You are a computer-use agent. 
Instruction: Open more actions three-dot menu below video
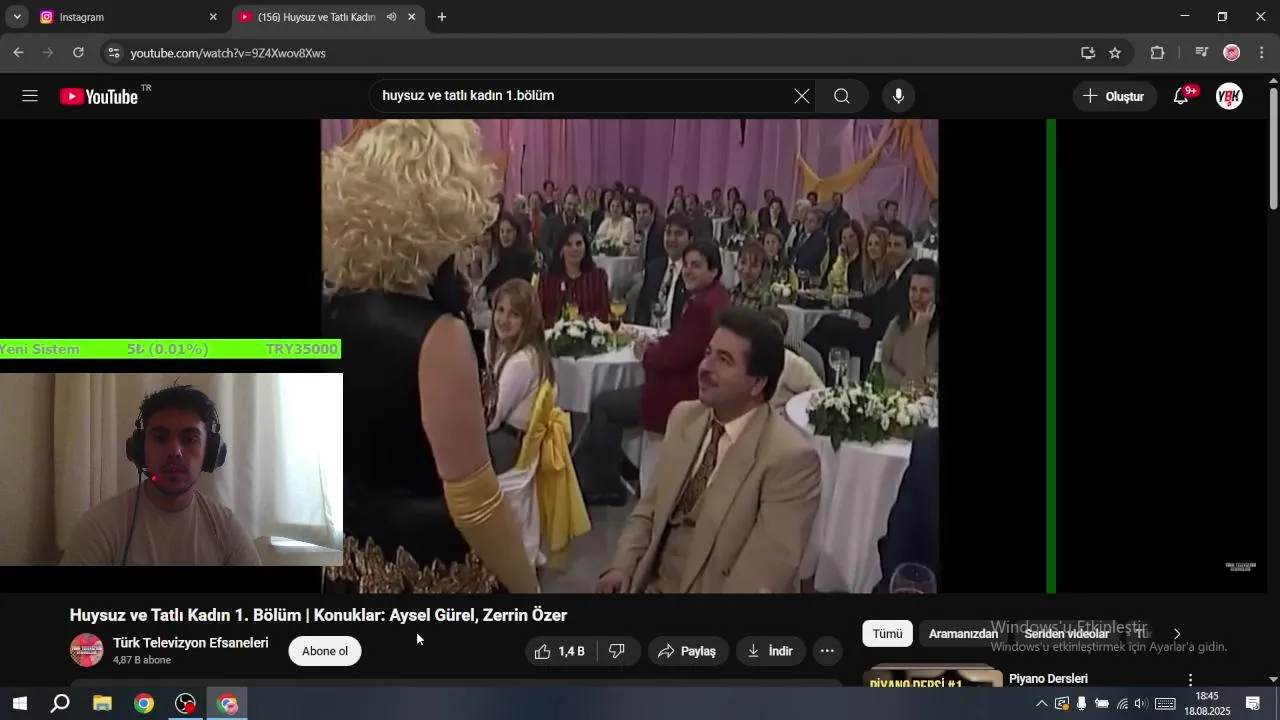827,651
